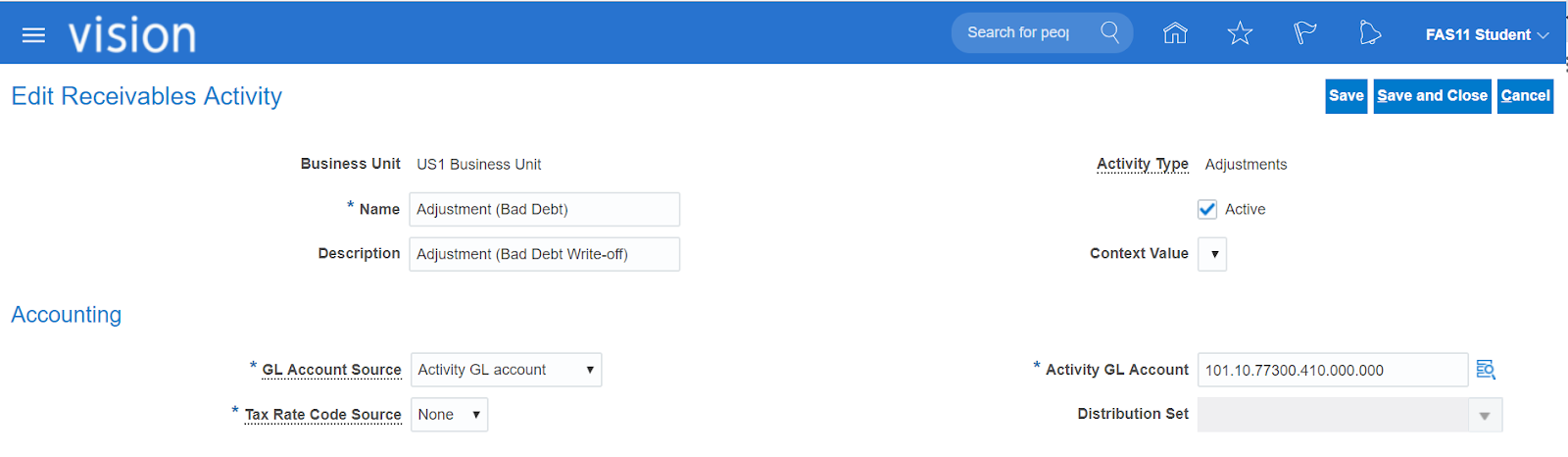The height and width of the screenshot is (457, 1568).
Task: Open the FAS11 Student user menu
Action: pyautogui.click(x=1487, y=34)
